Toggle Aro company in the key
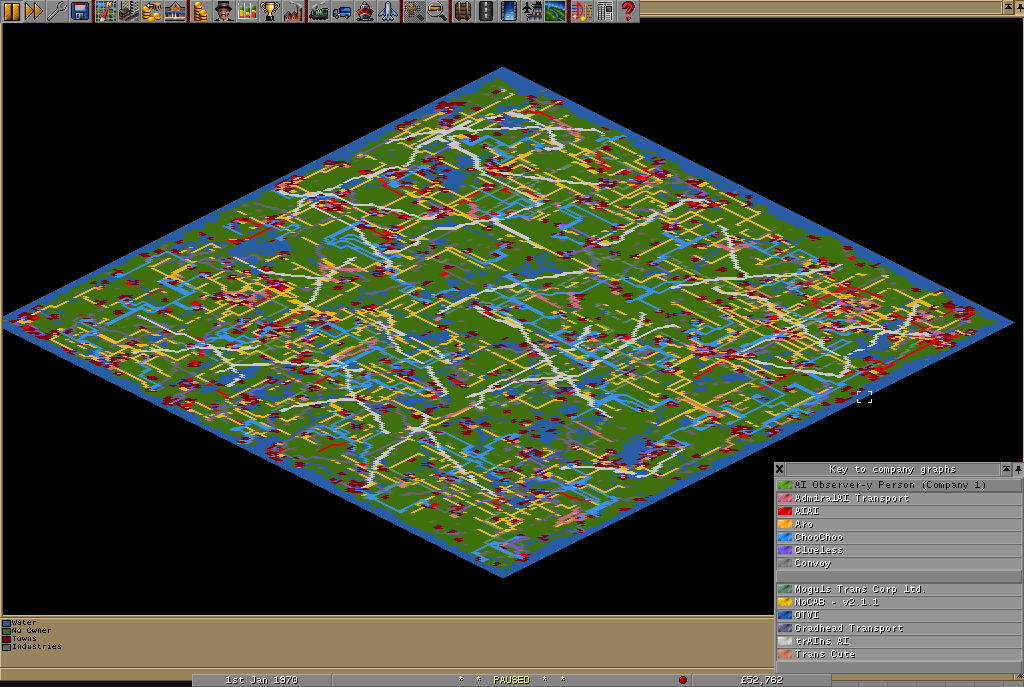This screenshot has height=687, width=1024. pyautogui.click(x=898, y=524)
